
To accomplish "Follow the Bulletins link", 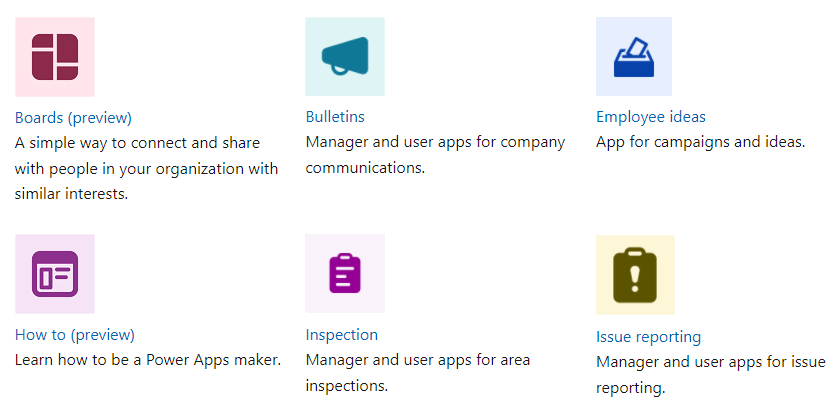I will (335, 117).
